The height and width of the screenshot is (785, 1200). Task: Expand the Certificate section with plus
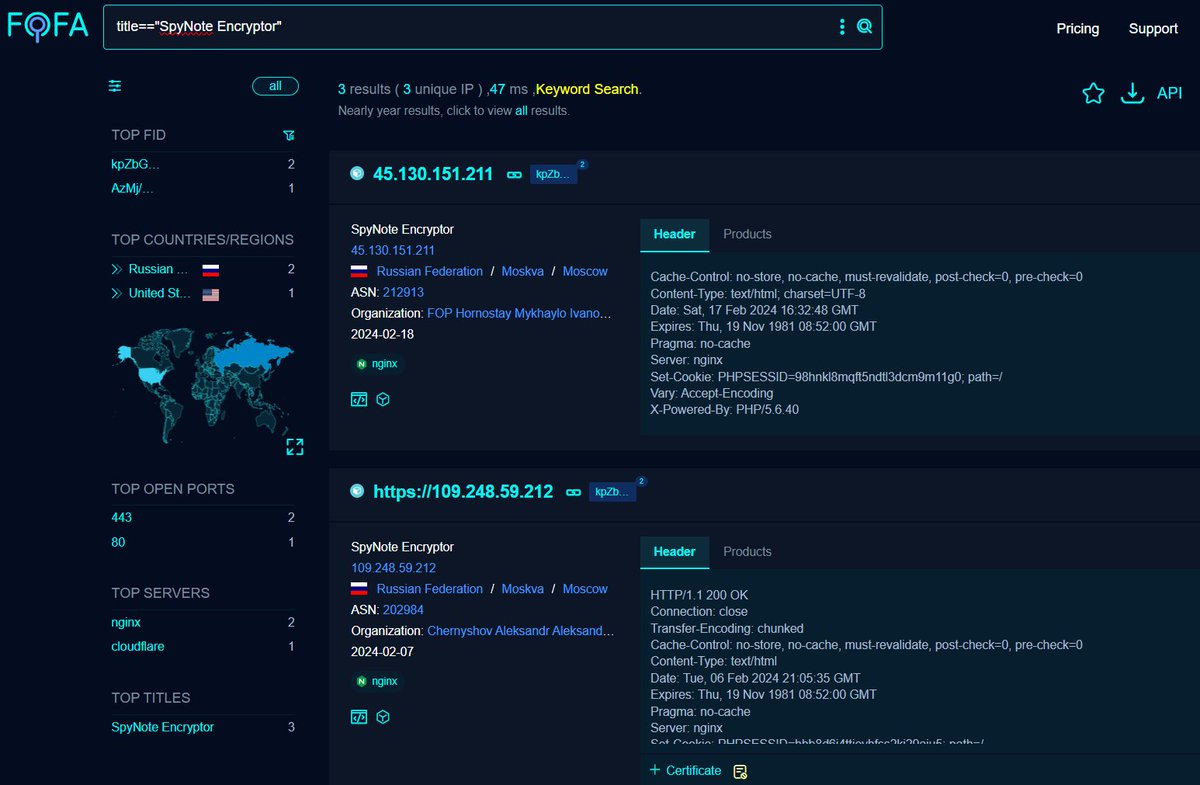655,770
